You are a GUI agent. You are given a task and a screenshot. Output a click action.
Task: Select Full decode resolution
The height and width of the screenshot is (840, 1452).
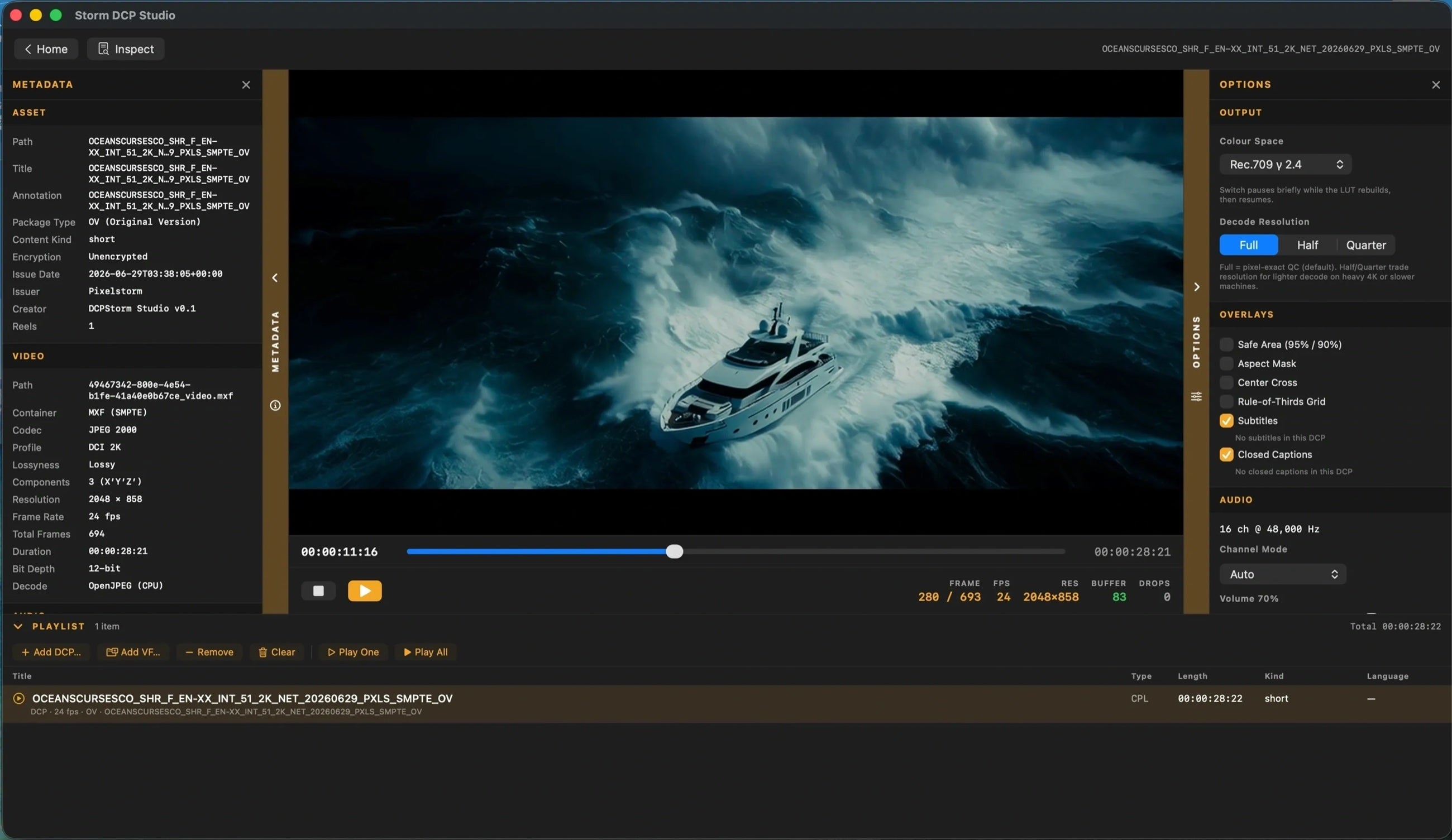pos(1249,245)
